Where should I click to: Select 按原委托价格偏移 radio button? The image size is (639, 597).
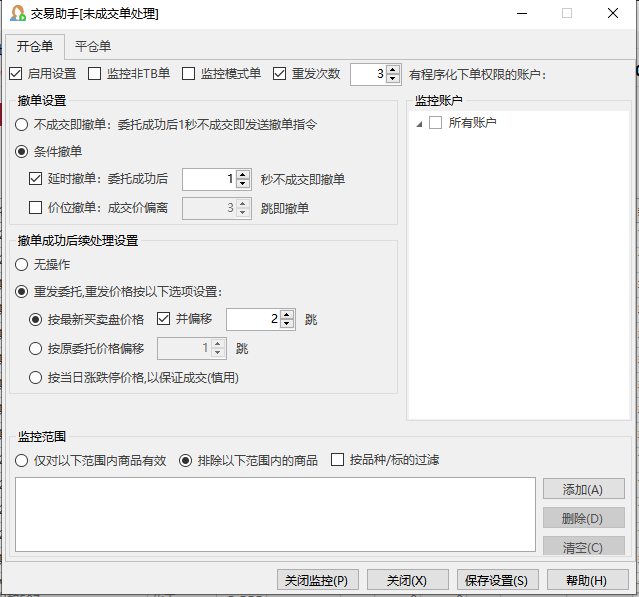tap(35, 348)
